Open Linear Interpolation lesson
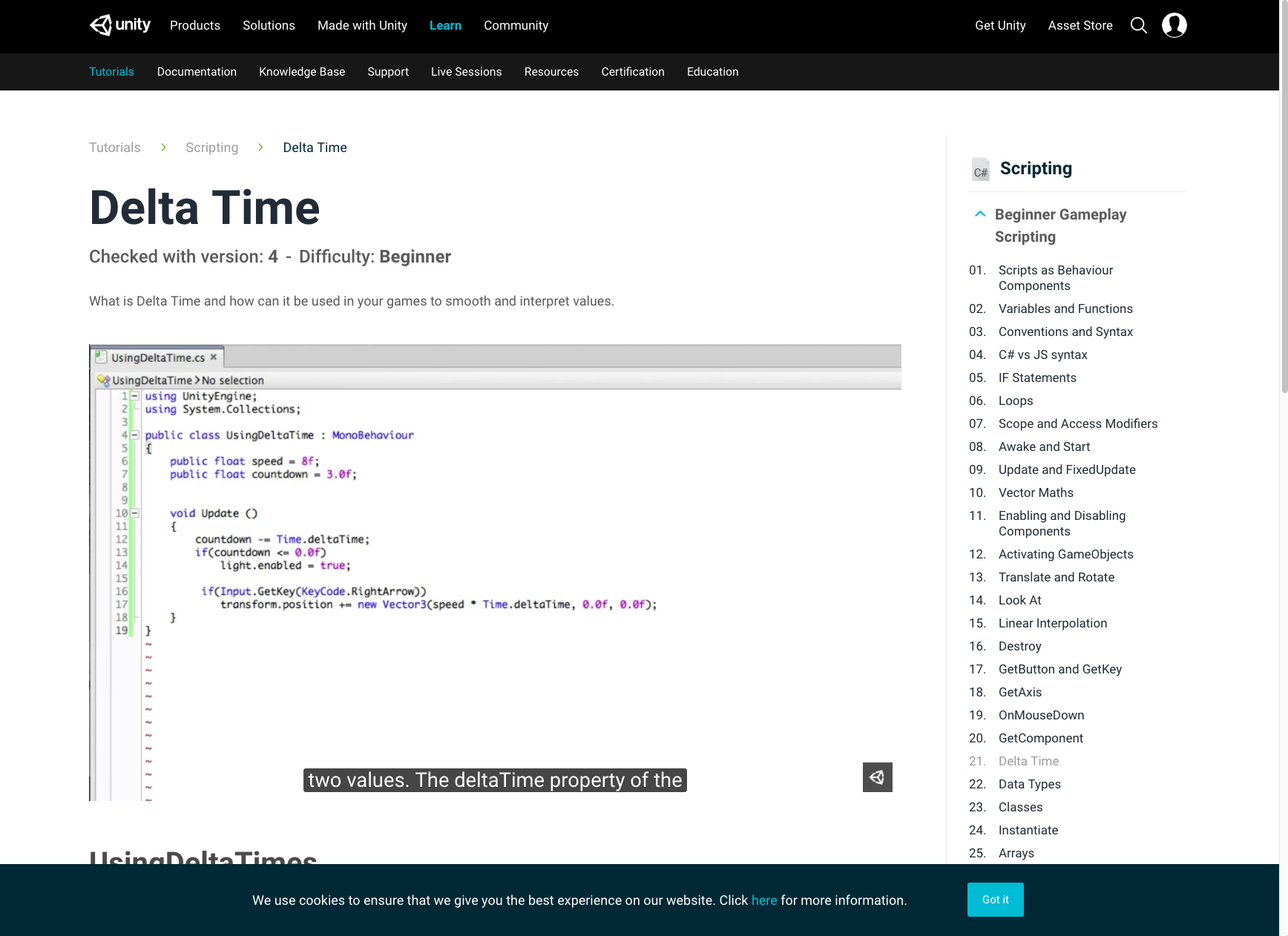Viewport: 1288px width, 936px height. click(x=1053, y=623)
